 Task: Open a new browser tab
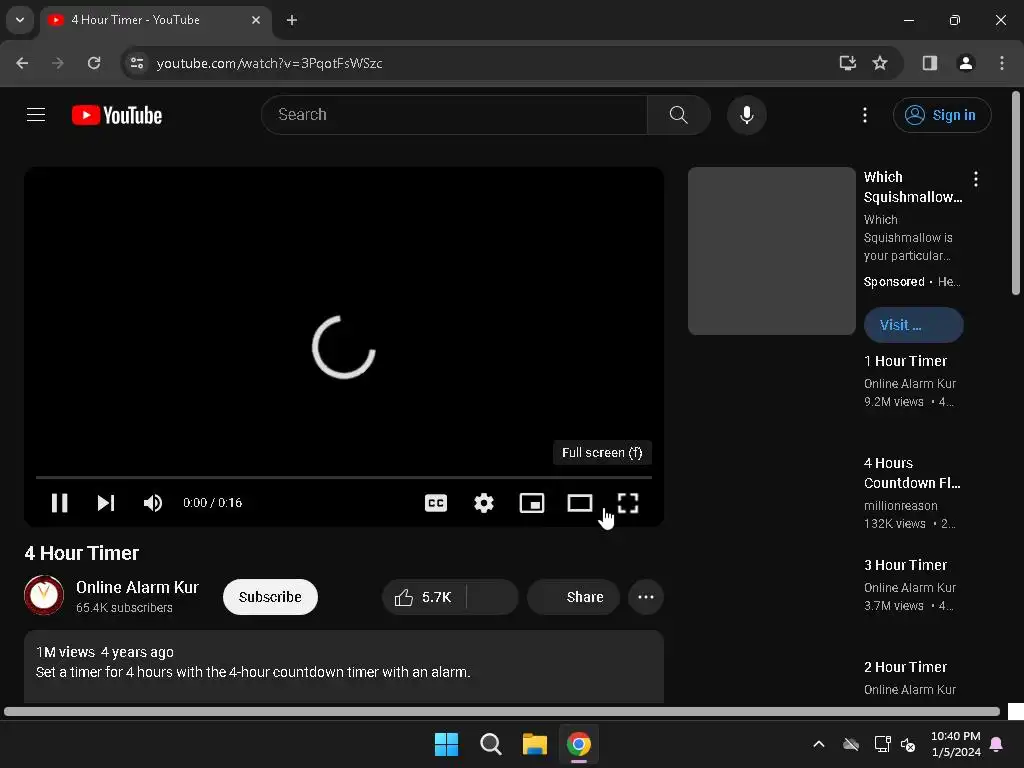[x=292, y=20]
